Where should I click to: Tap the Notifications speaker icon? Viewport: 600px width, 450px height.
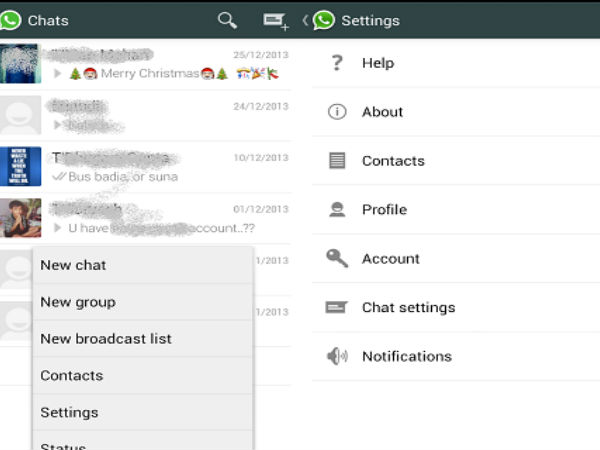pyautogui.click(x=337, y=357)
